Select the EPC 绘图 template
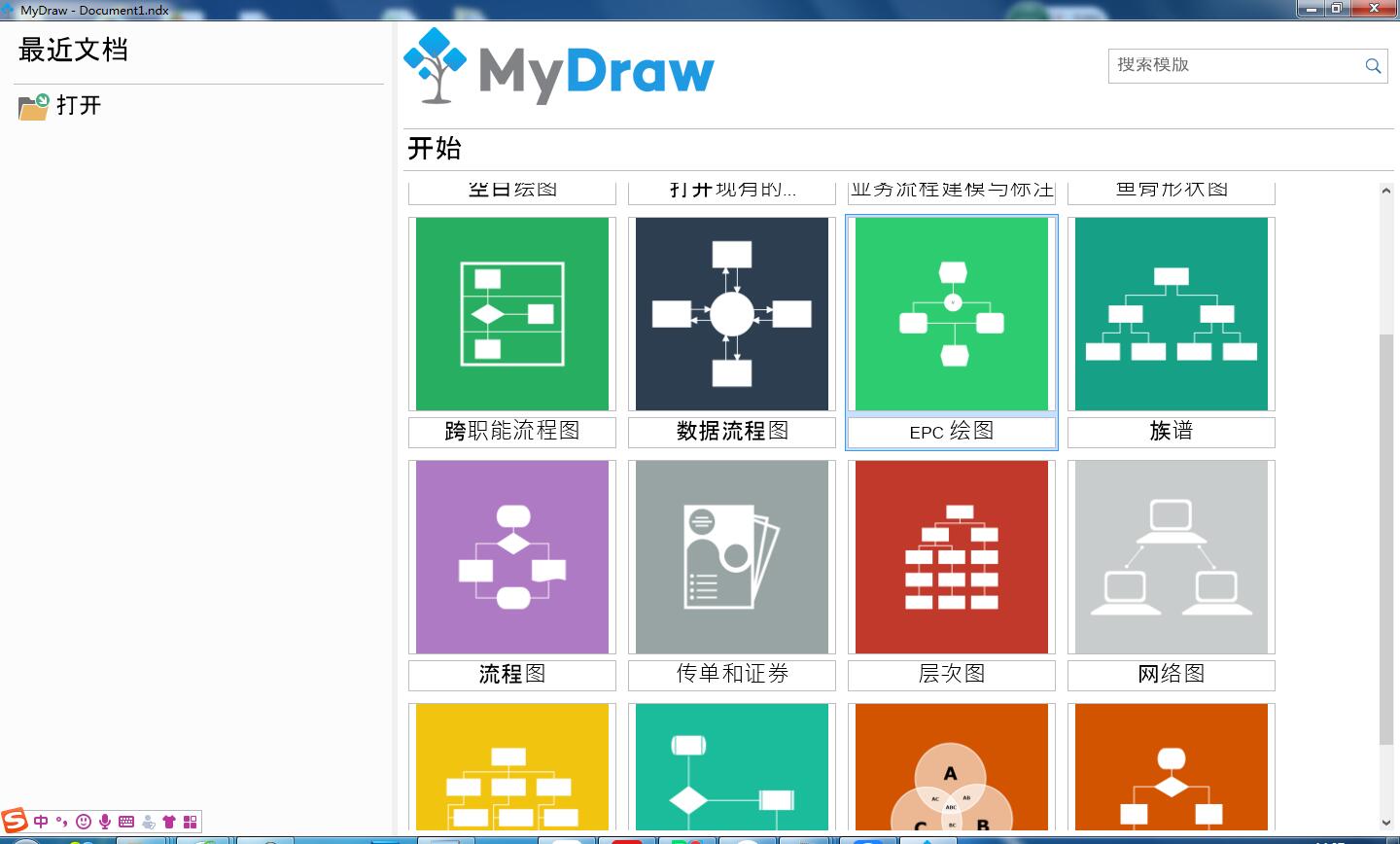Image resolution: width=1400 pixels, height=844 pixels. tap(952, 332)
